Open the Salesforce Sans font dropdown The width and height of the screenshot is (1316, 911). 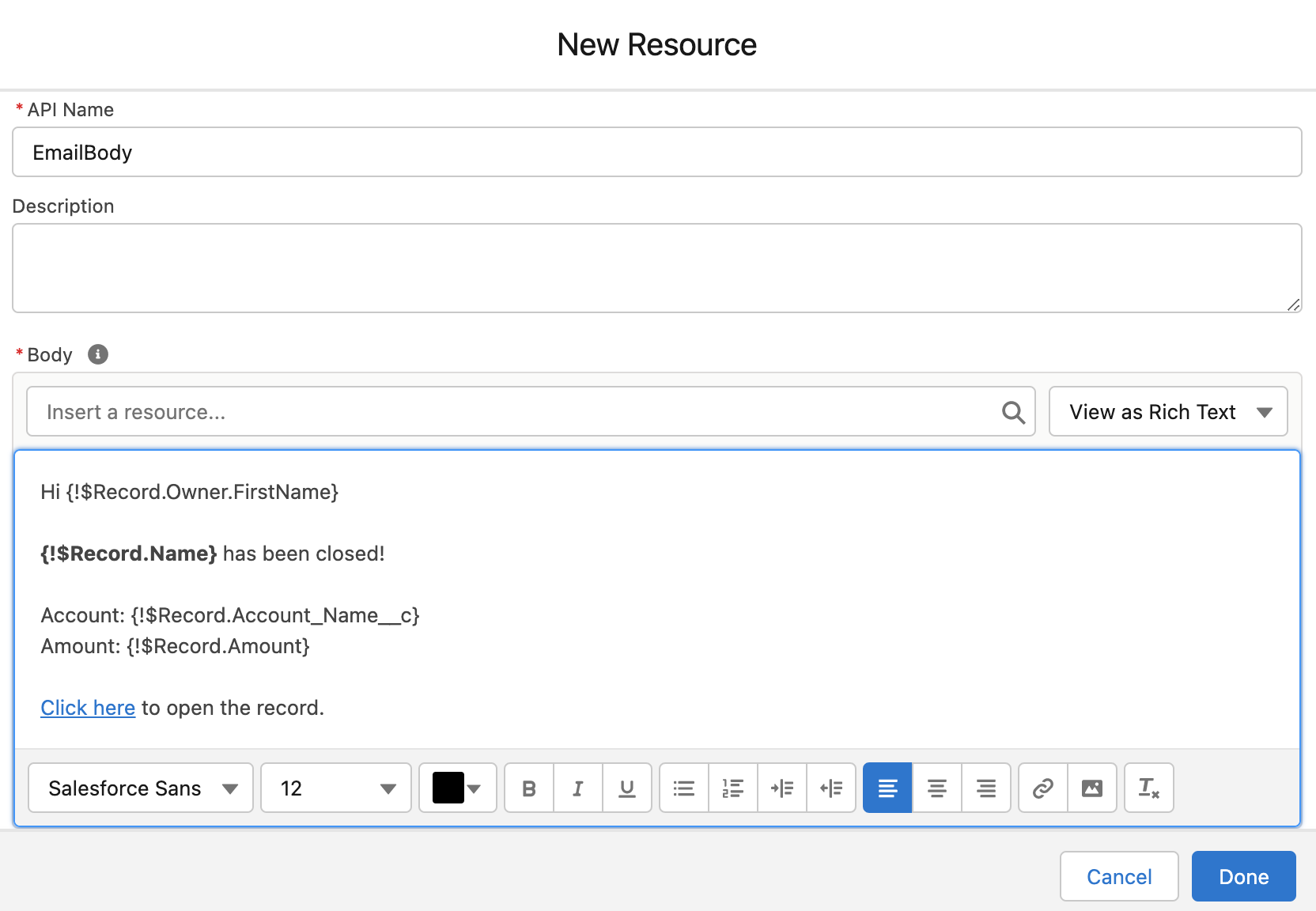139,788
